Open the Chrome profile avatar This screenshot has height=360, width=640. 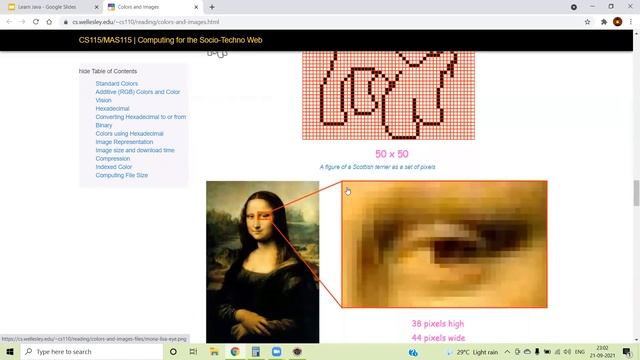[618, 22]
